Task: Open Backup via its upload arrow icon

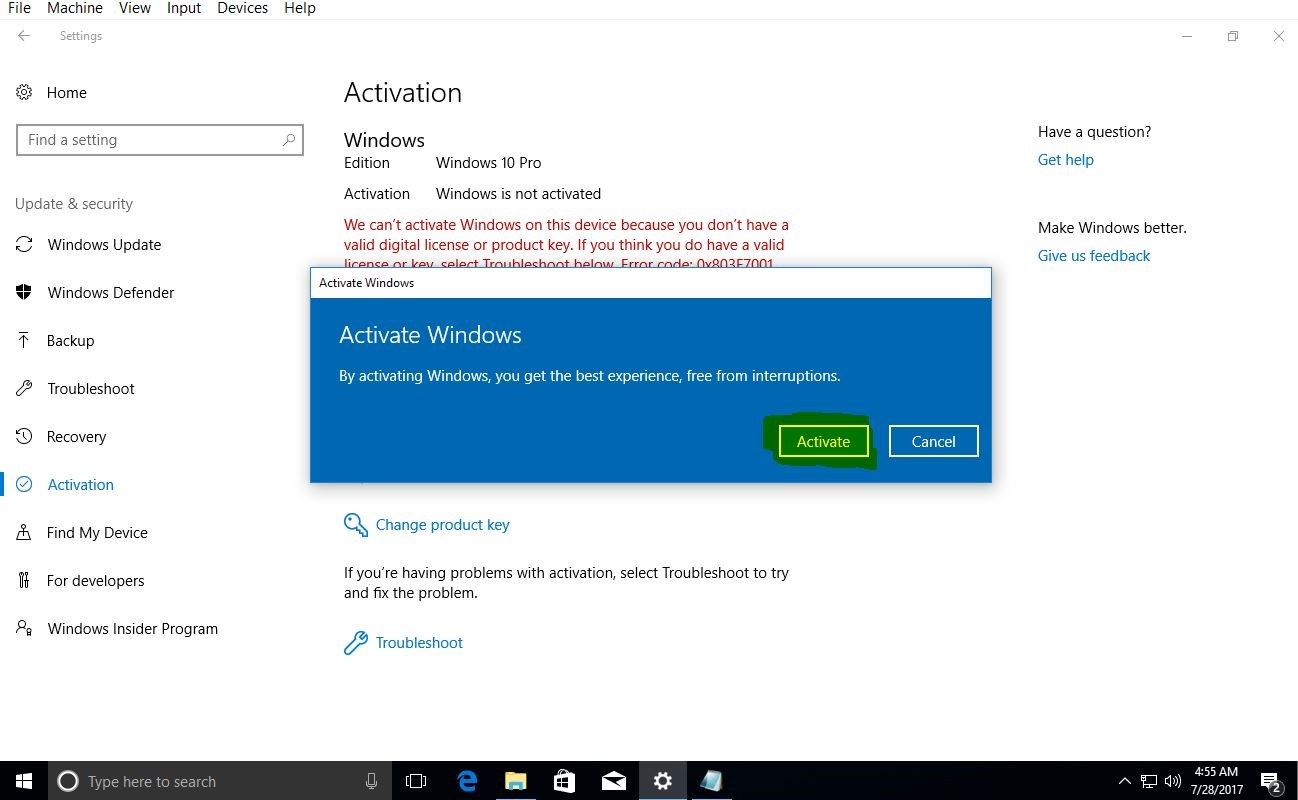Action: click(24, 340)
